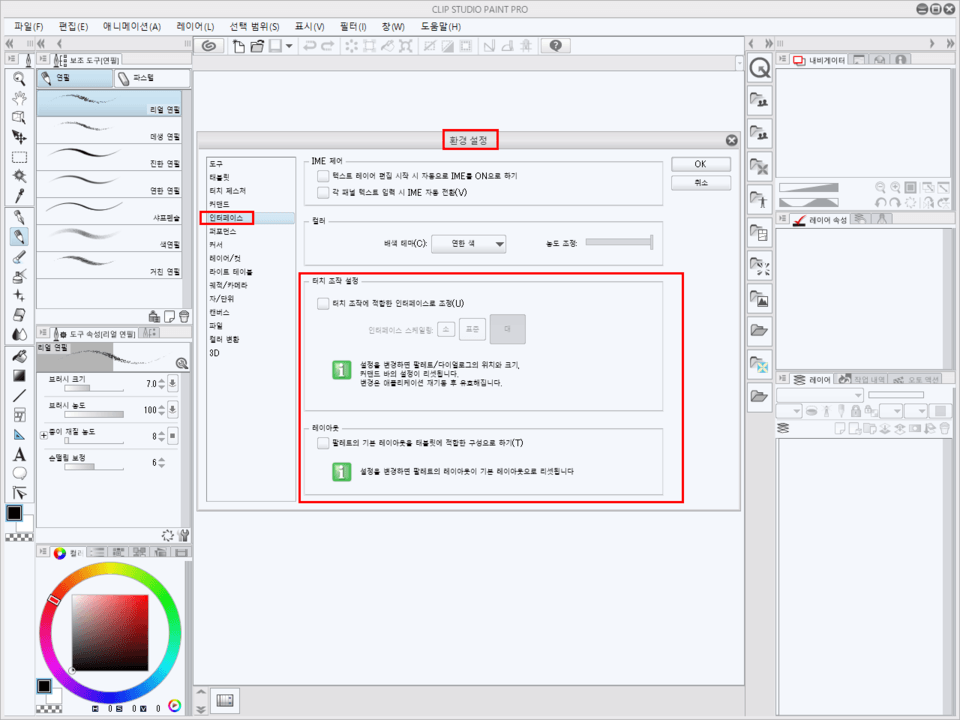Enable IME ON when text editing starts
Screen dimensions: 960x720
point(323,176)
